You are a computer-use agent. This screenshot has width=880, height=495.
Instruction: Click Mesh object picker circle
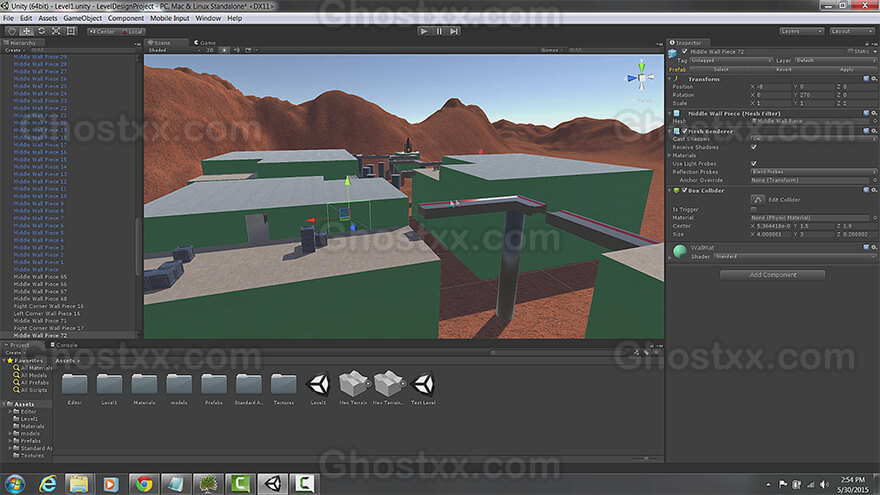[x=874, y=121]
